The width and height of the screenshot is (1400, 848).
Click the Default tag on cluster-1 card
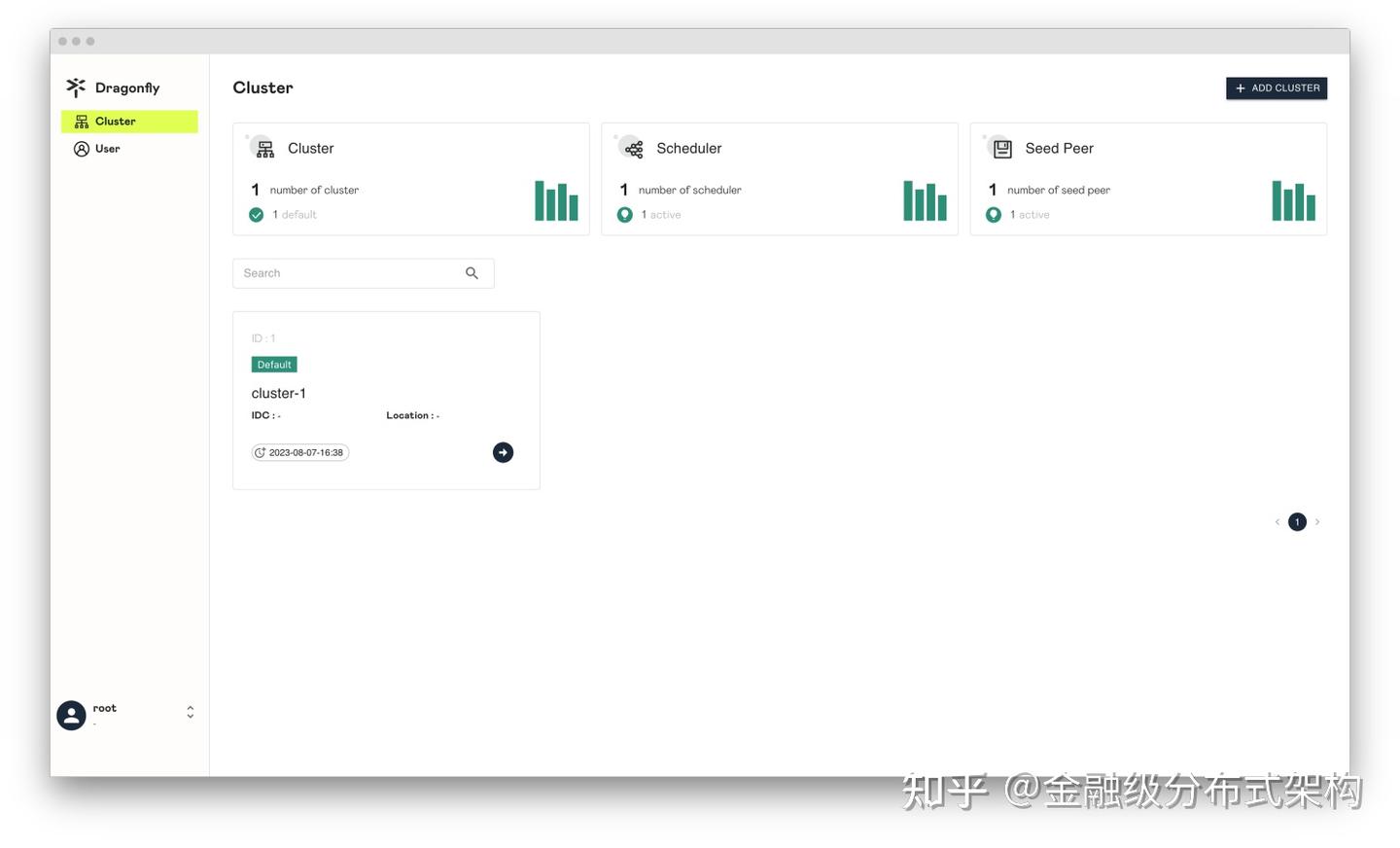point(274,365)
